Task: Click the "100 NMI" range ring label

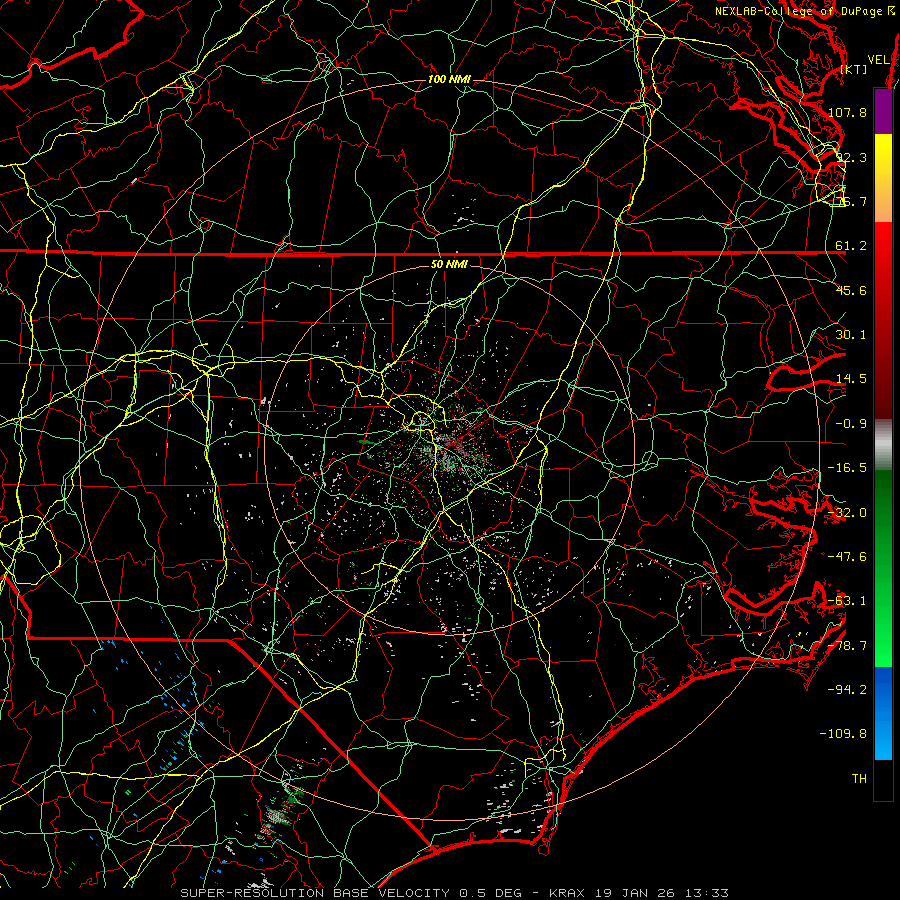Action: [x=449, y=79]
